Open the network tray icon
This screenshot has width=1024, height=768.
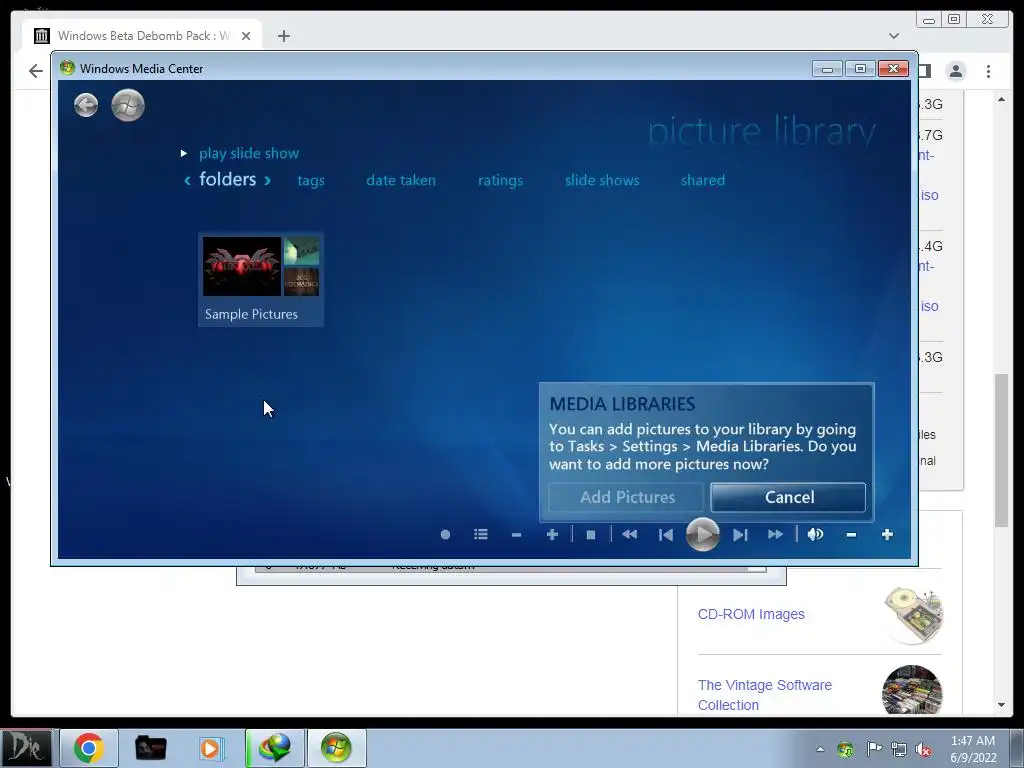coord(899,749)
